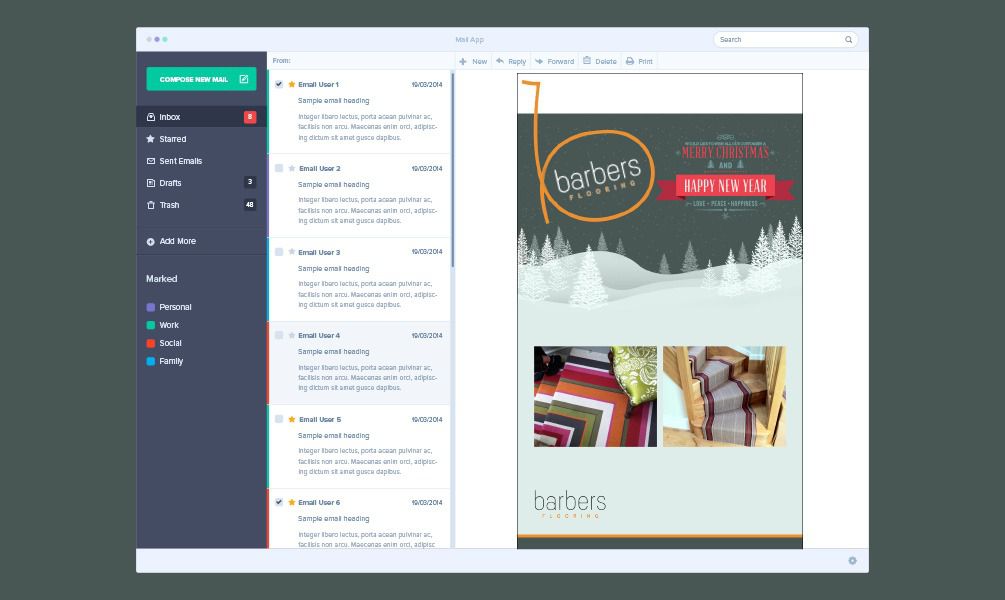Image resolution: width=1005 pixels, height=600 pixels.
Task: Open Sent Emails folder
Action: click(201, 161)
